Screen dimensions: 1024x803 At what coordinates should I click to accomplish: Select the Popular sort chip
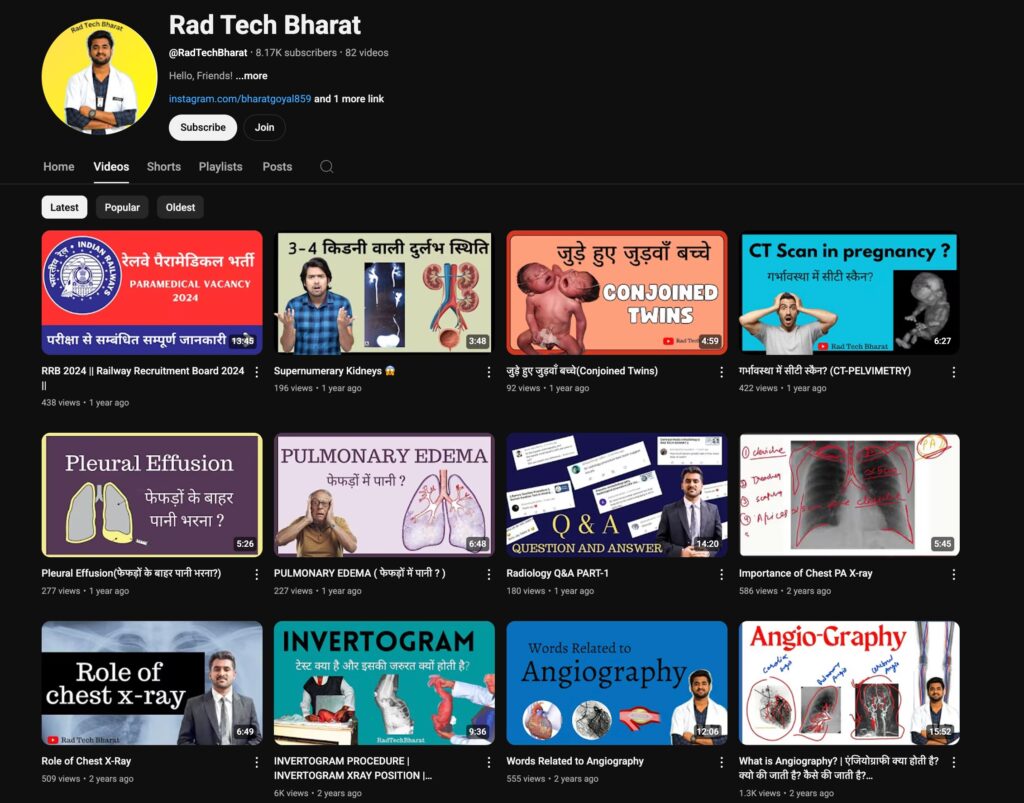click(x=122, y=208)
